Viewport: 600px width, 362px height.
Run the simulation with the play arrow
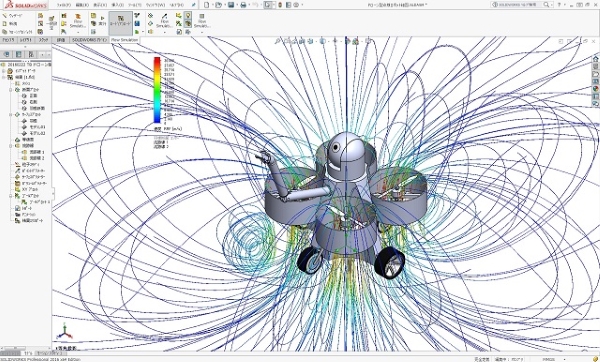[102, 20]
